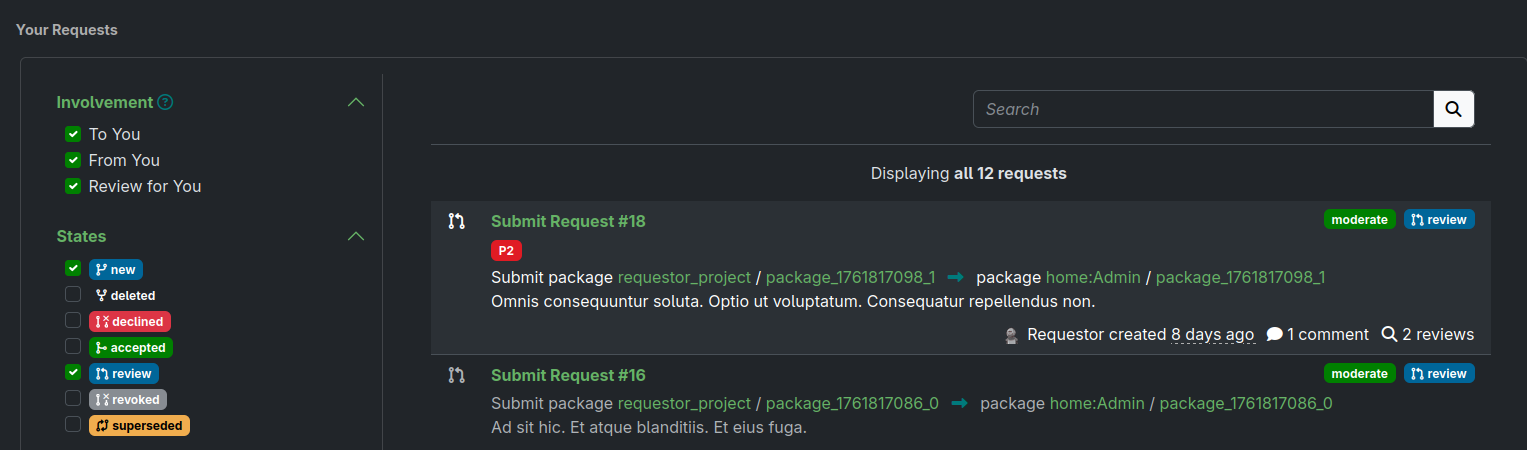The width and height of the screenshot is (1527, 450).
Task: Open Submit Request #16 link
Action: tap(568, 375)
